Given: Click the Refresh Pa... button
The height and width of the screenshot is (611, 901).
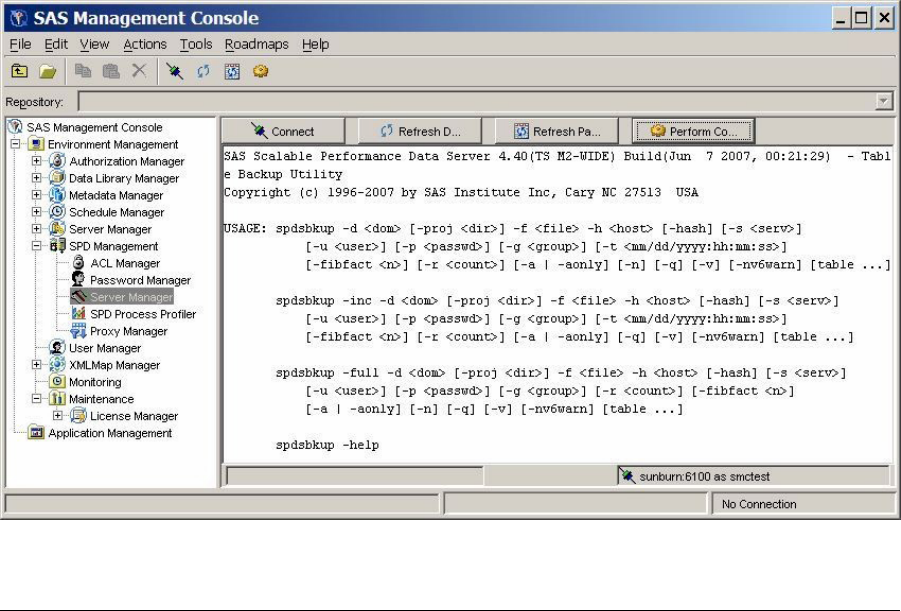Looking at the screenshot, I should point(557,131).
